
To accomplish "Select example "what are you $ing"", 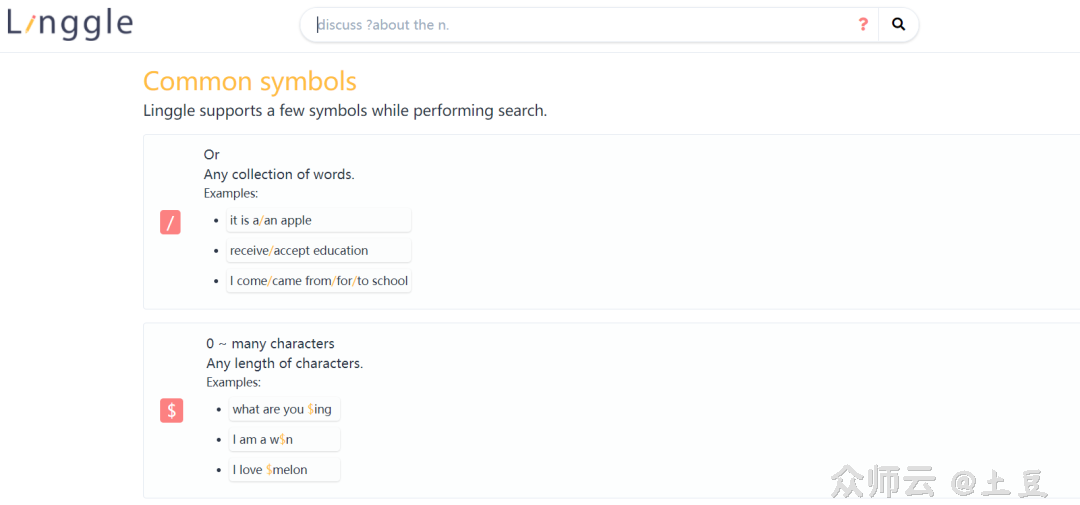I will coord(284,409).
